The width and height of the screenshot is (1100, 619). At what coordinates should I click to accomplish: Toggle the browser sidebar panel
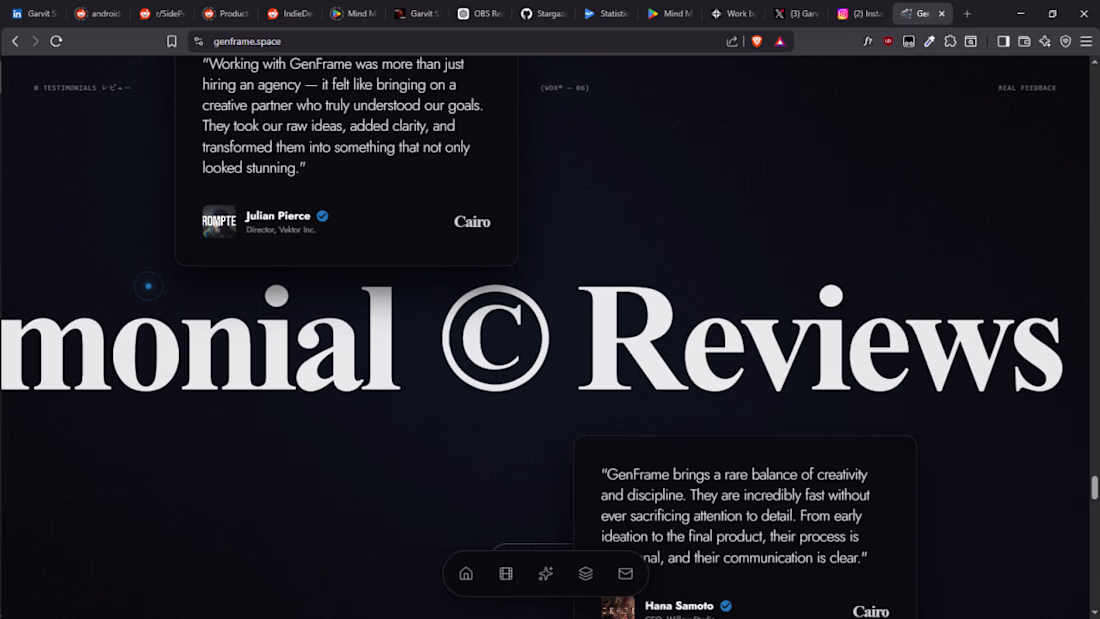point(1003,41)
